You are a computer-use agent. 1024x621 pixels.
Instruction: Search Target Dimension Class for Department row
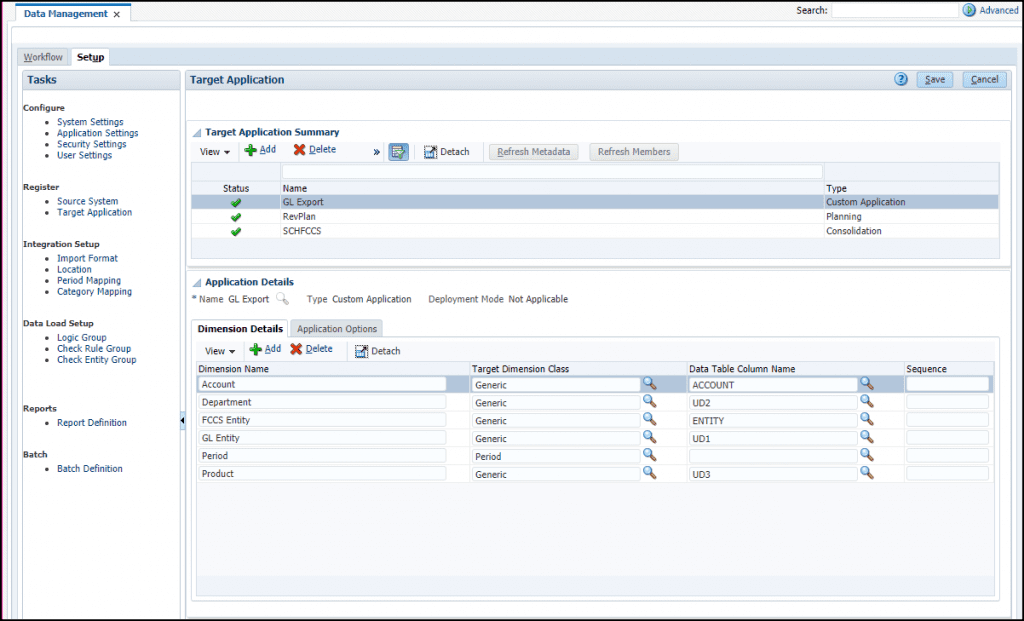click(650, 401)
